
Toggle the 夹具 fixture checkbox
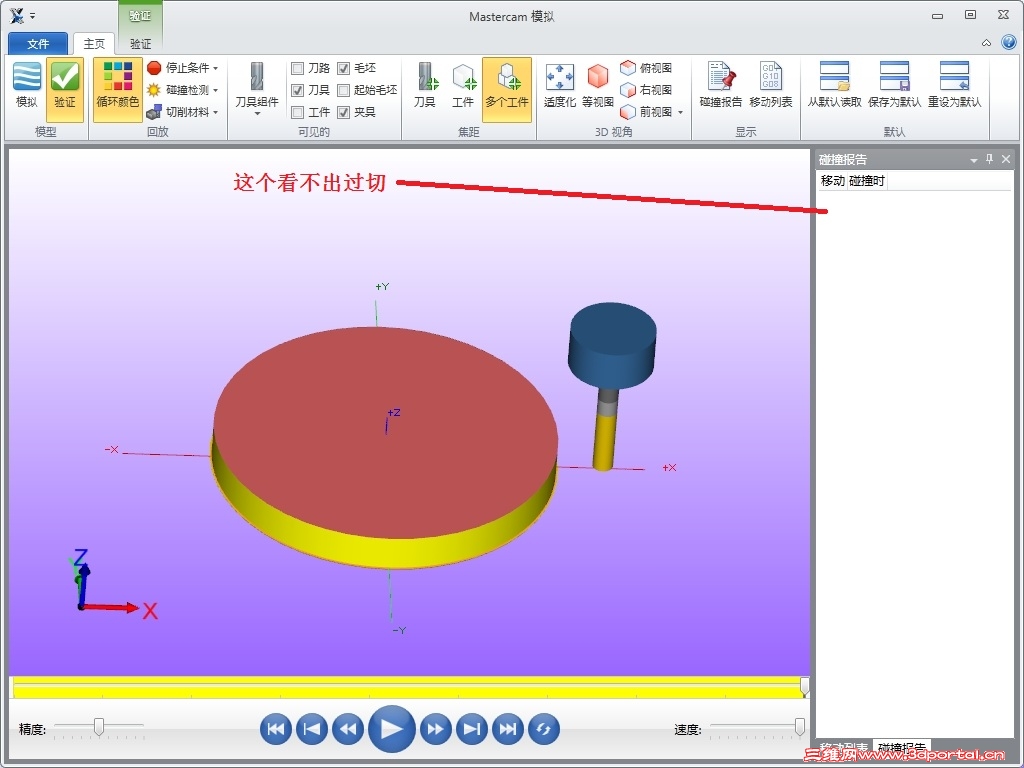pos(344,112)
